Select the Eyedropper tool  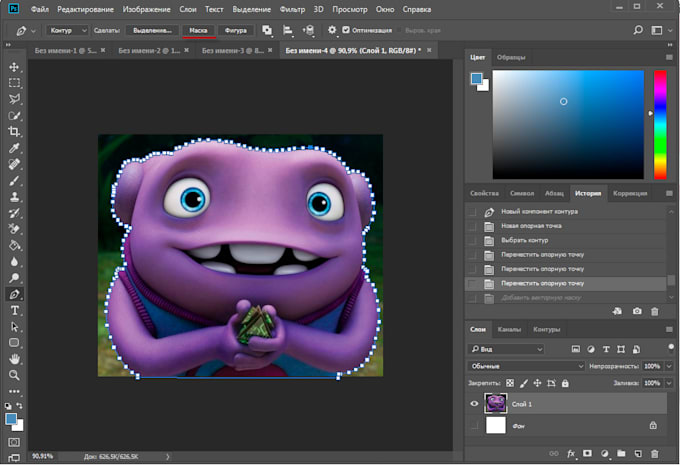[14, 148]
